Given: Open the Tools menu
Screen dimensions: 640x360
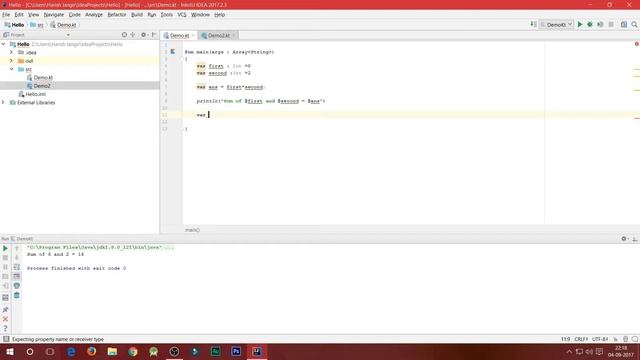Looking at the screenshot, I should [167, 14].
